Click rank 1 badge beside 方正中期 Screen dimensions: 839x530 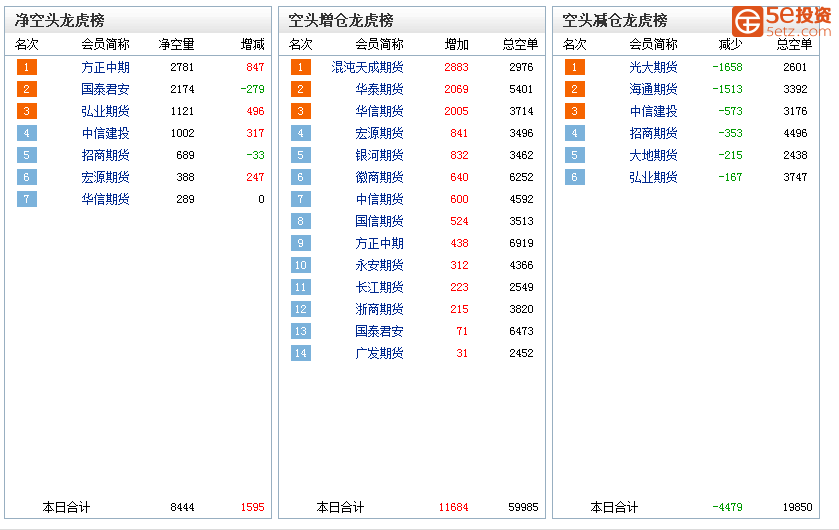[27, 67]
